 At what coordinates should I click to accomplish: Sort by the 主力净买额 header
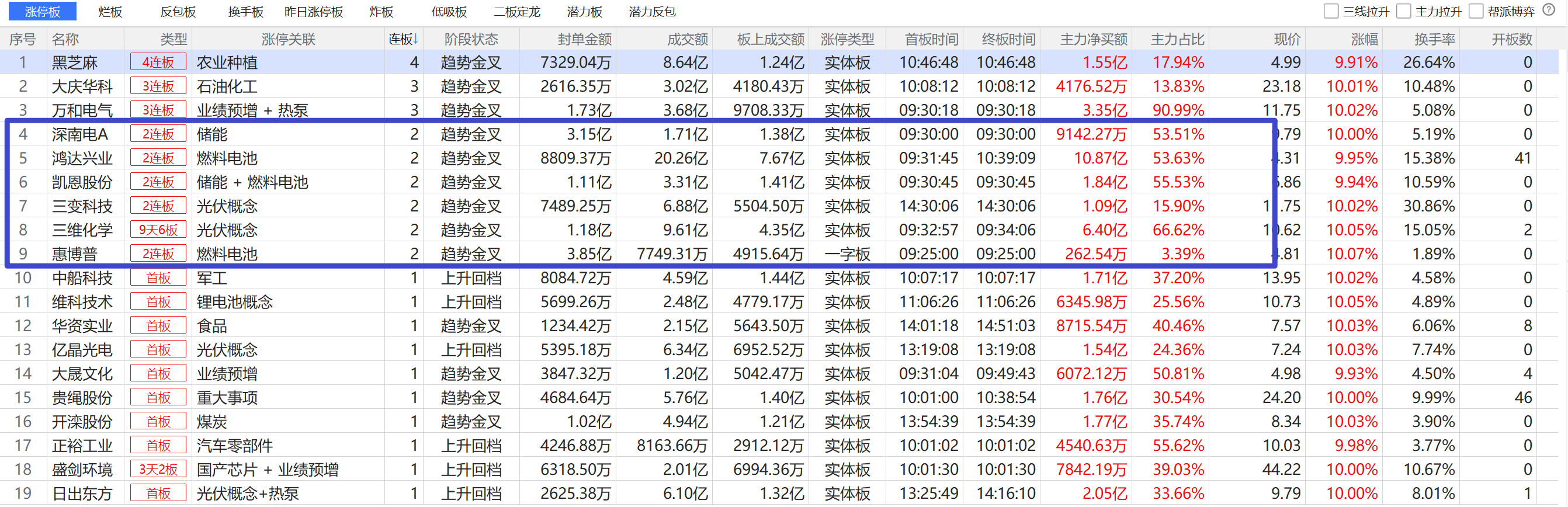[x=1094, y=40]
